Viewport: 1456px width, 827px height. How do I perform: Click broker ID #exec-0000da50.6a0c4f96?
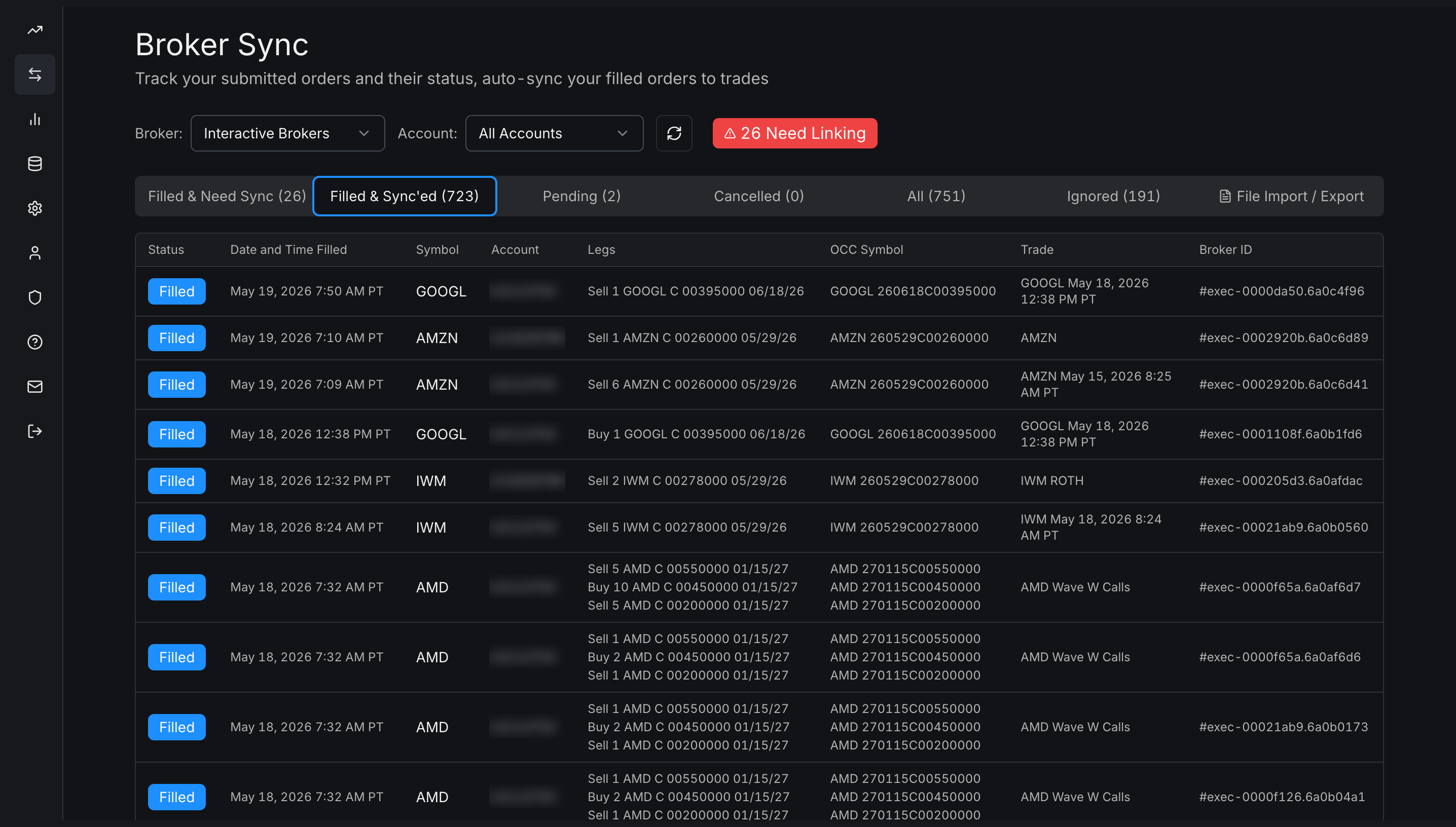point(1282,291)
